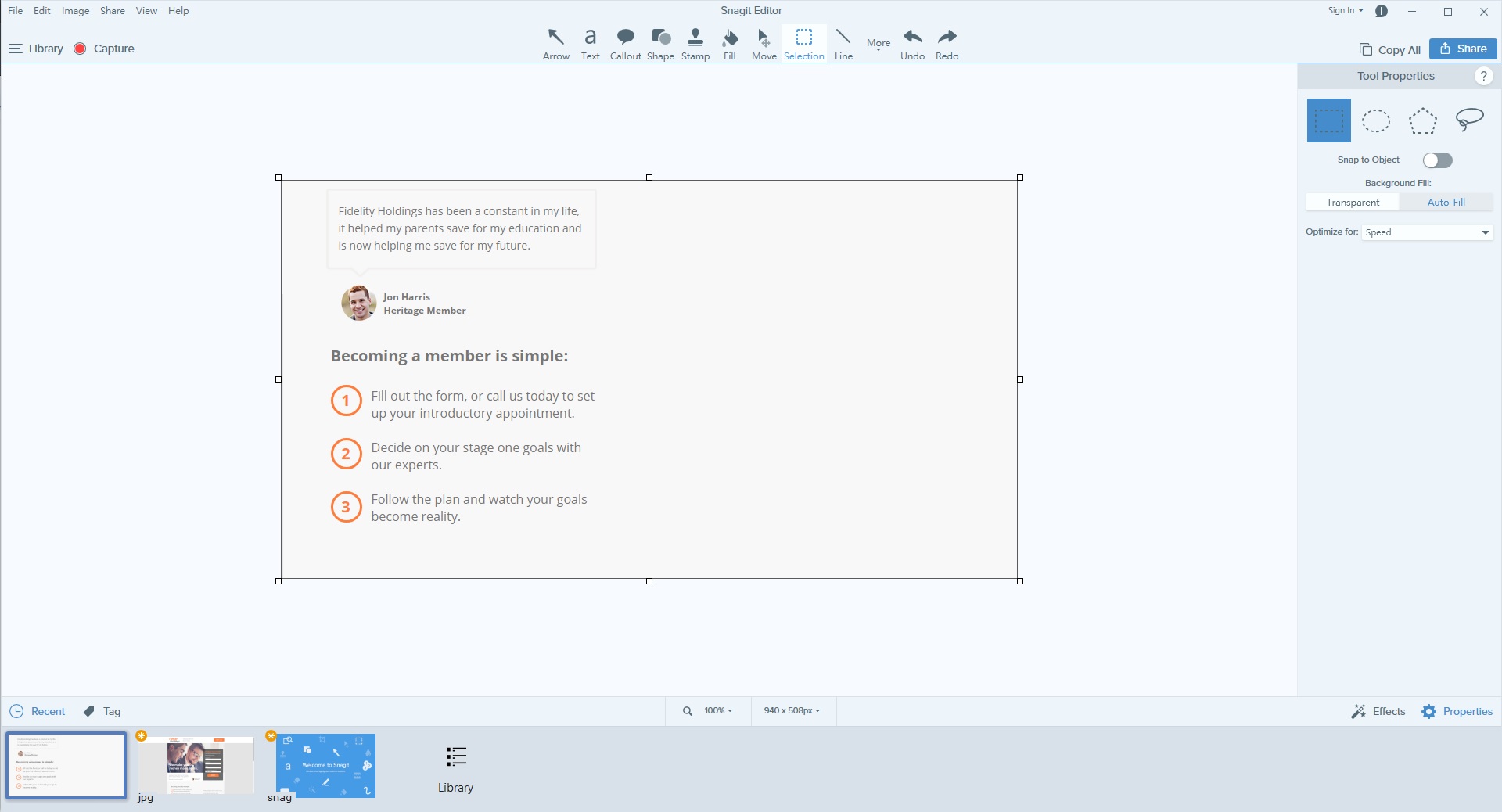Open the Tag view
The height and width of the screenshot is (812, 1502).
[102, 711]
